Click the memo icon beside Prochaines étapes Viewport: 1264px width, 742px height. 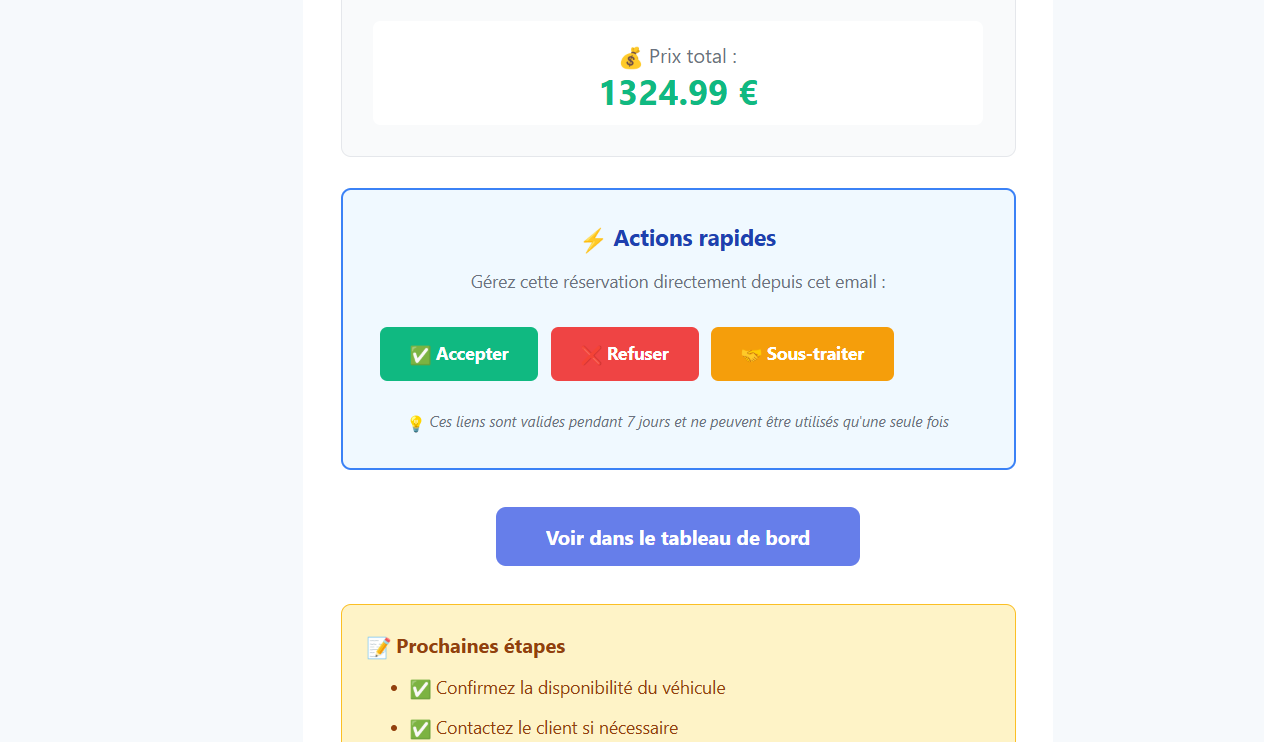tap(378, 648)
